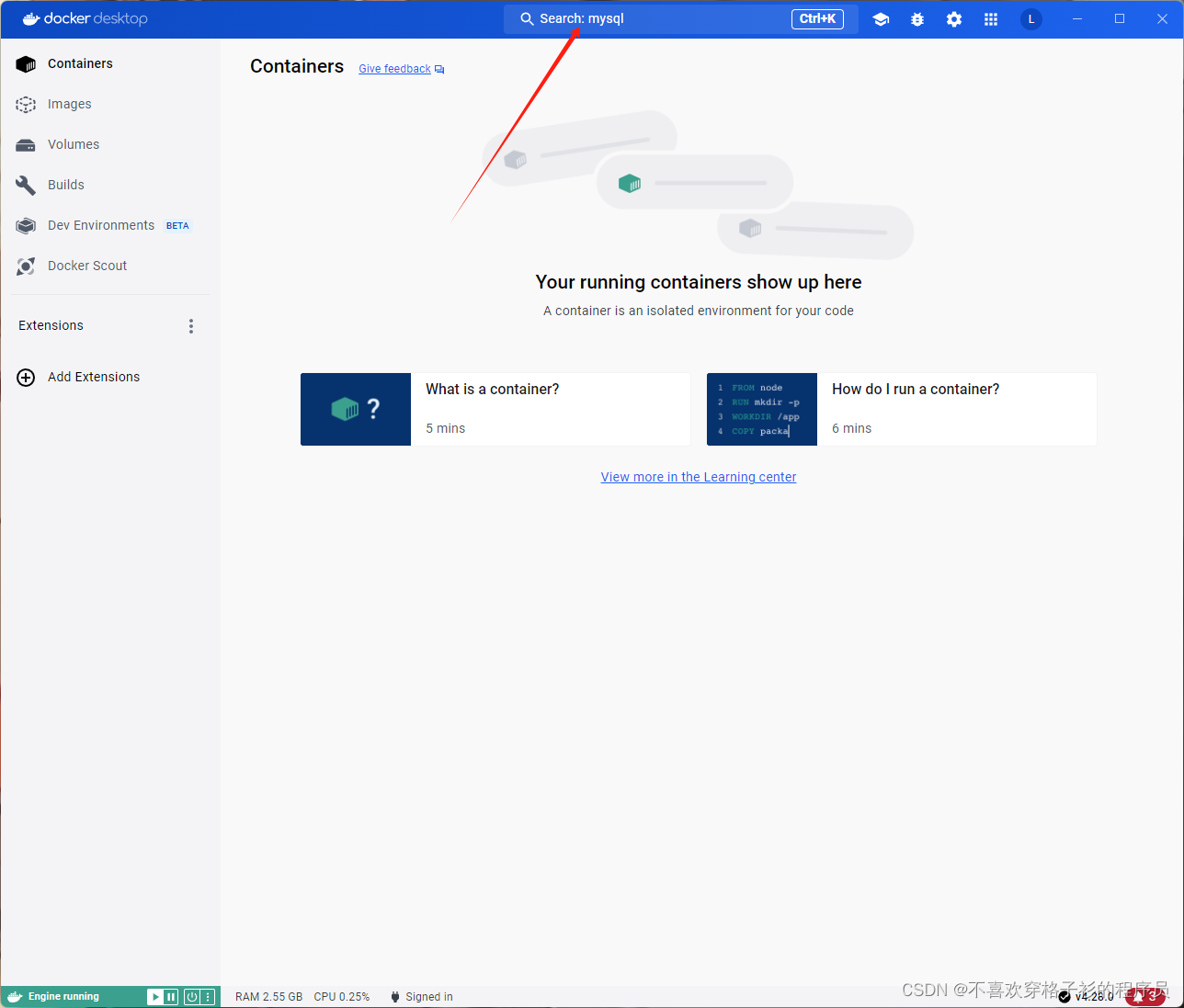1184x1008 pixels.
Task: Open the engine more options menu
Action: coord(208,997)
